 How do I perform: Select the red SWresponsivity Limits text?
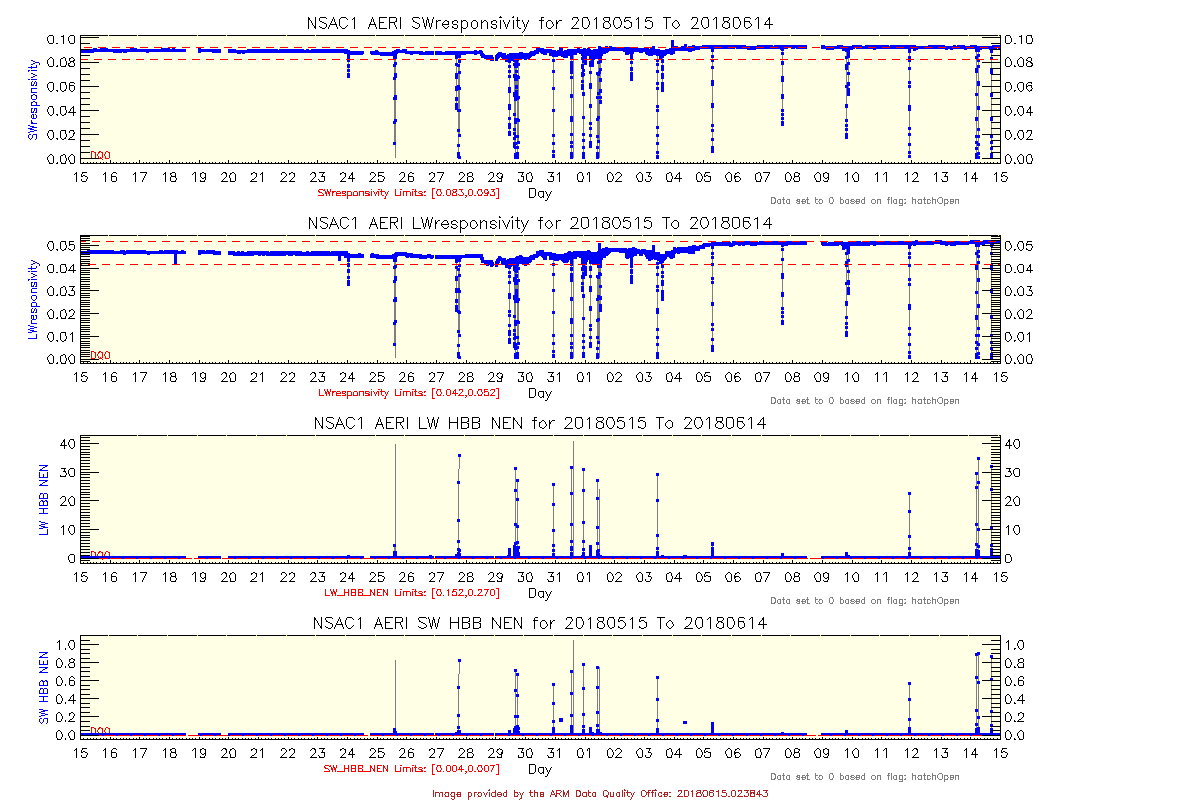click(x=408, y=192)
